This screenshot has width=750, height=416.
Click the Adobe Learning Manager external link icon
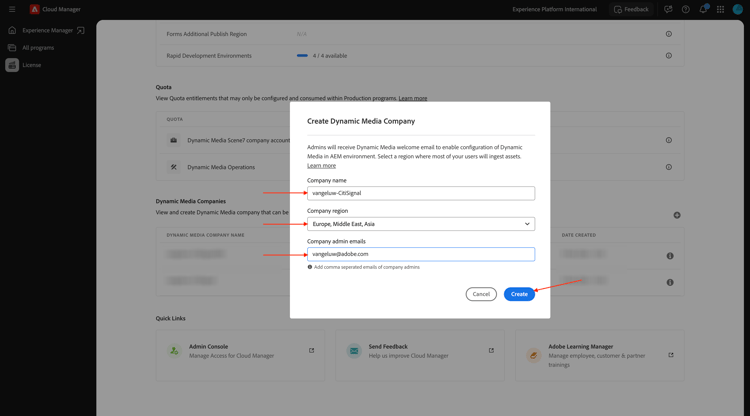[x=671, y=355]
